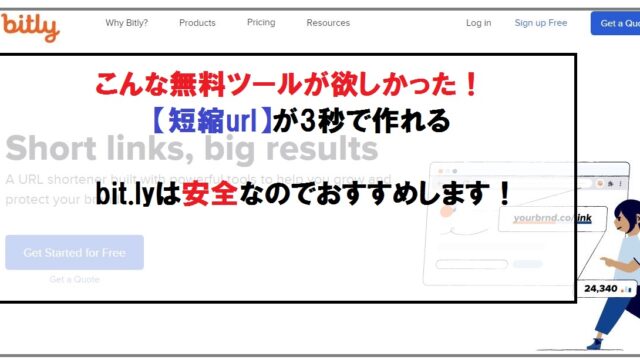Click the three-dot menu icon in mock browser
This screenshot has height=360, width=640.
(620, 184)
